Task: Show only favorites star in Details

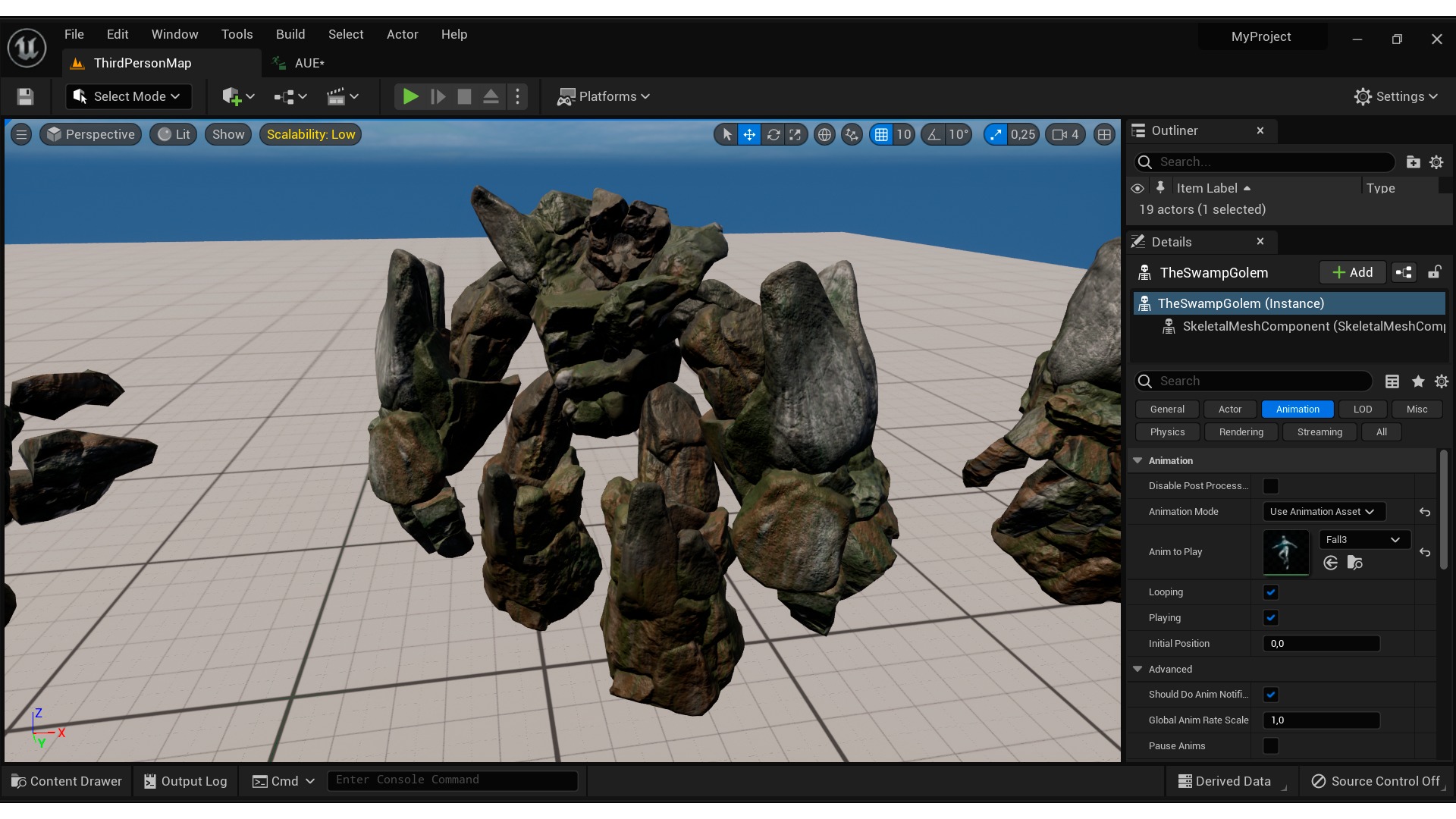Action: pyautogui.click(x=1417, y=381)
